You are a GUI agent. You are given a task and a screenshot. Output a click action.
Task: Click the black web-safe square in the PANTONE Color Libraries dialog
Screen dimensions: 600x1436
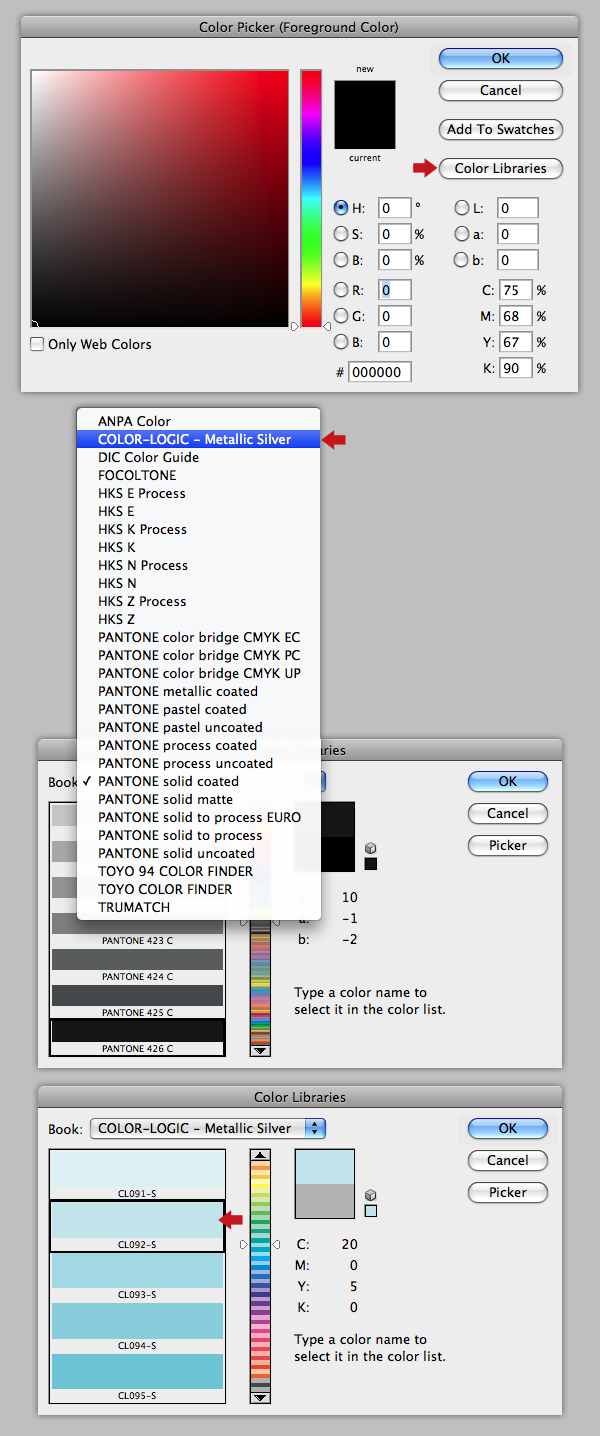click(x=371, y=864)
